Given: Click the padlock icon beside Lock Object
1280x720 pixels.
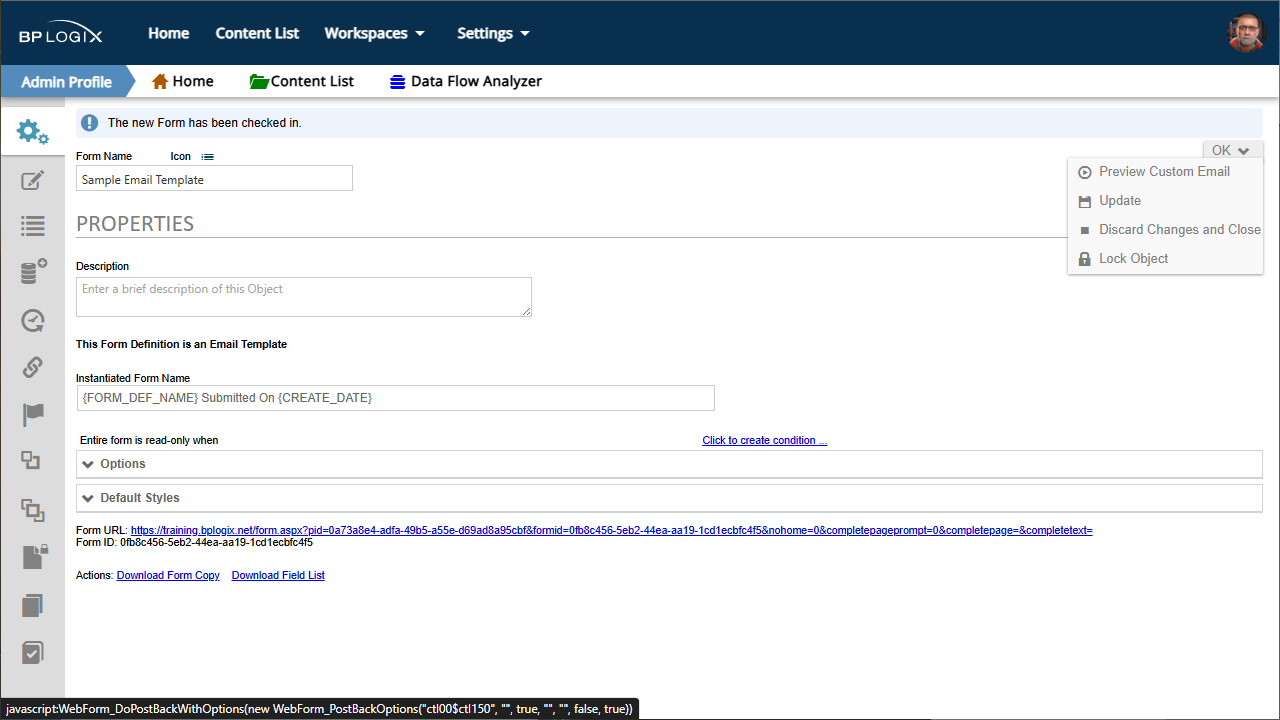Looking at the screenshot, I should coord(1085,259).
